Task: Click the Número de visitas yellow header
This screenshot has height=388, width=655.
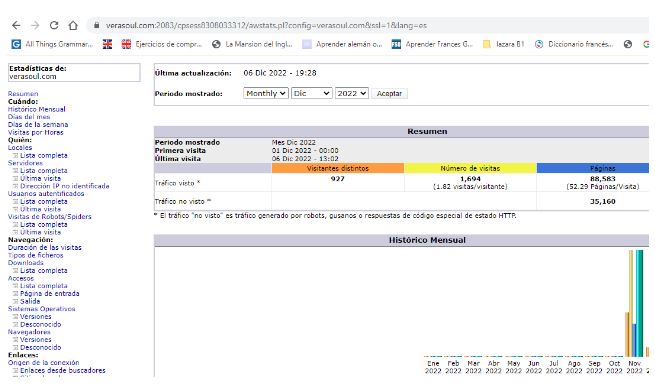Action: tap(470, 168)
